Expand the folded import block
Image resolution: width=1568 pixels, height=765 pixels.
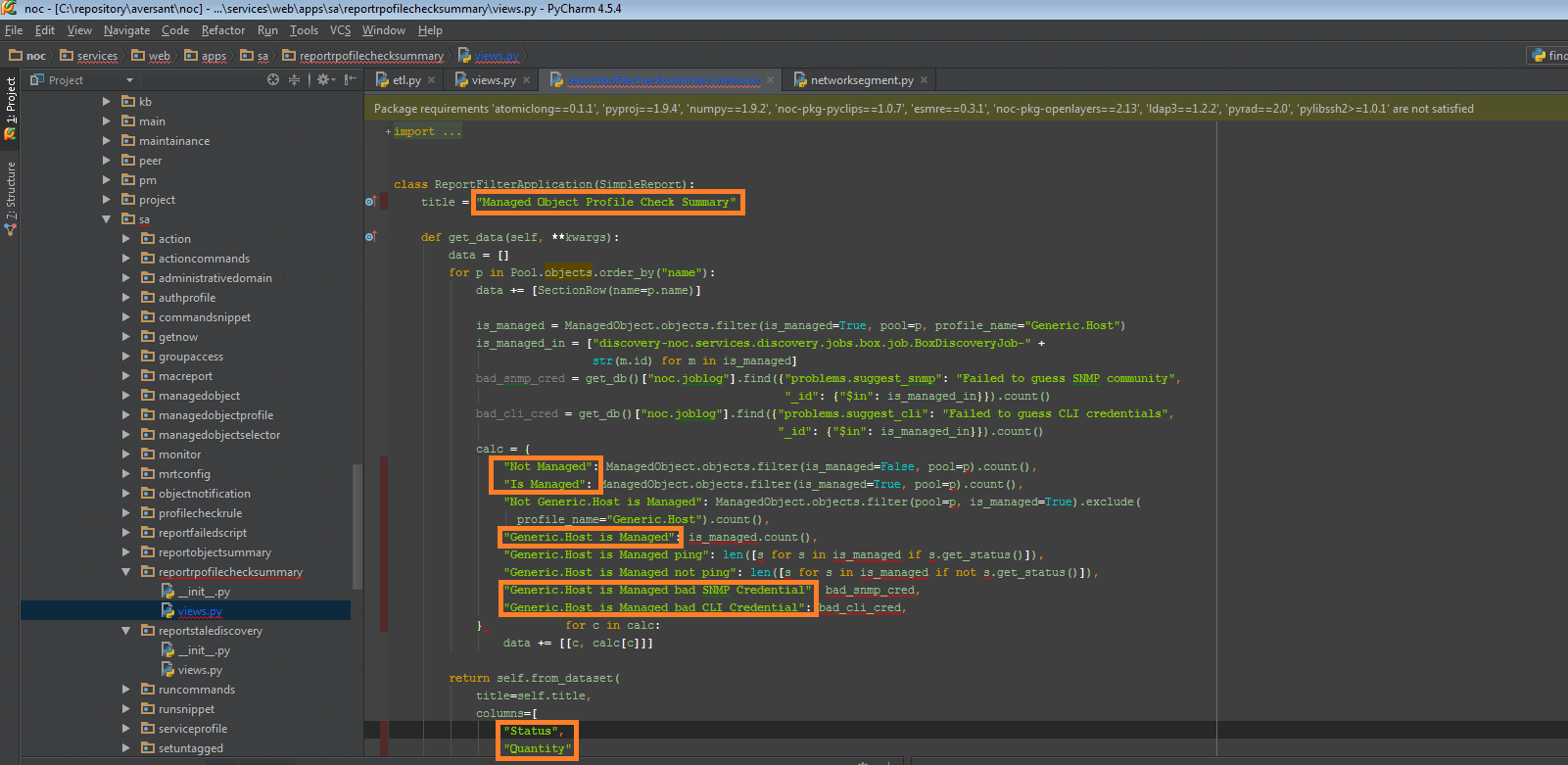pos(388,131)
